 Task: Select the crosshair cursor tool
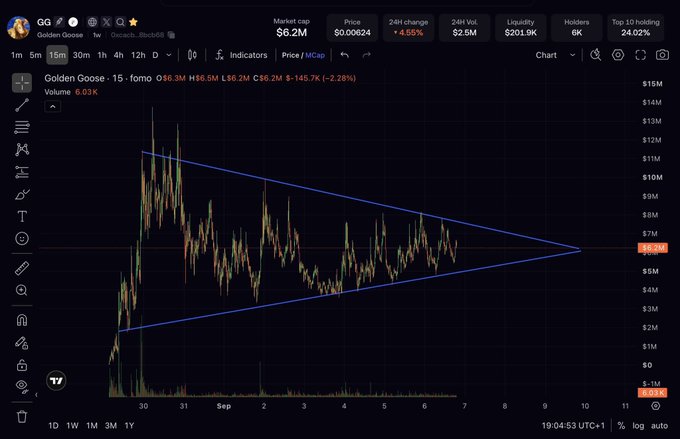point(22,82)
